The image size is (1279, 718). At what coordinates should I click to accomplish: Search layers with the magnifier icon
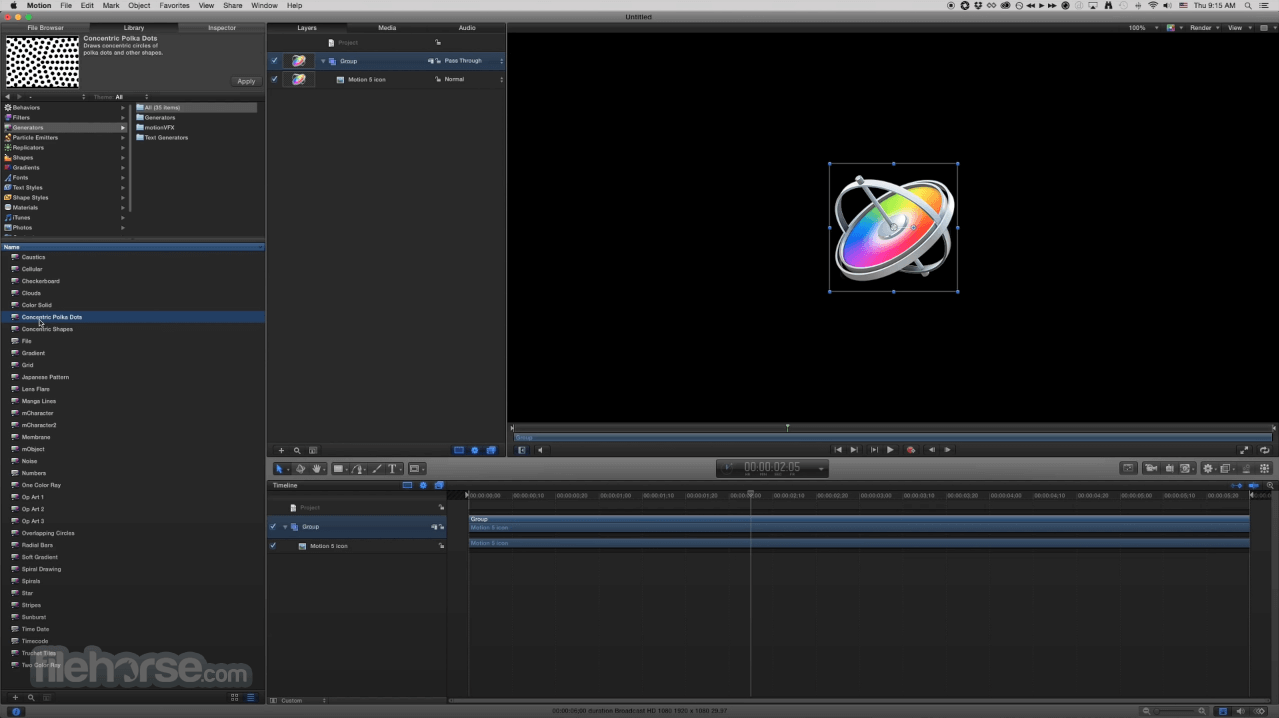(x=297, y=450)
